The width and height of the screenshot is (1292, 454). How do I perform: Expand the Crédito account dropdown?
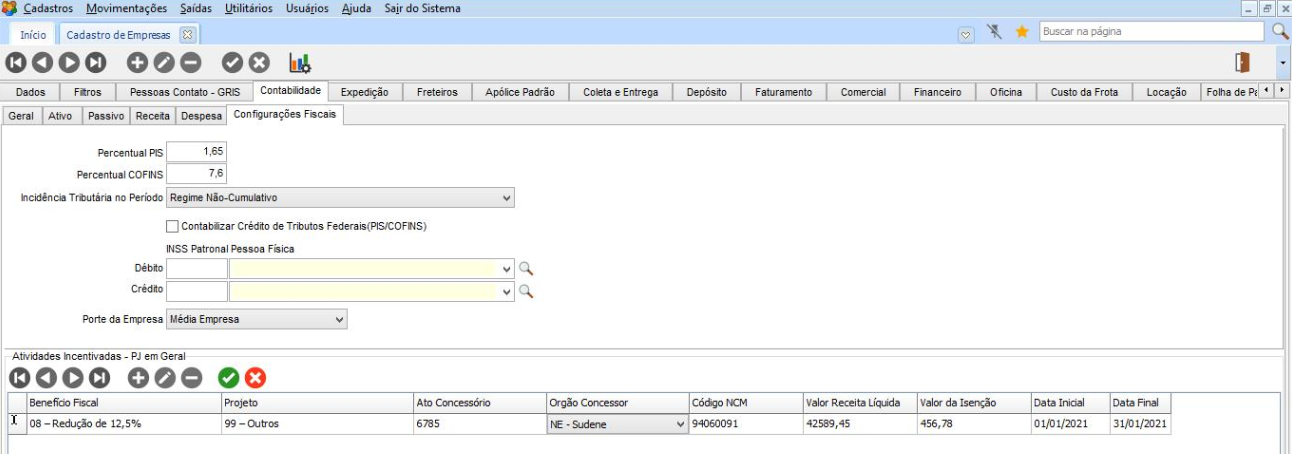pos(507,291)
